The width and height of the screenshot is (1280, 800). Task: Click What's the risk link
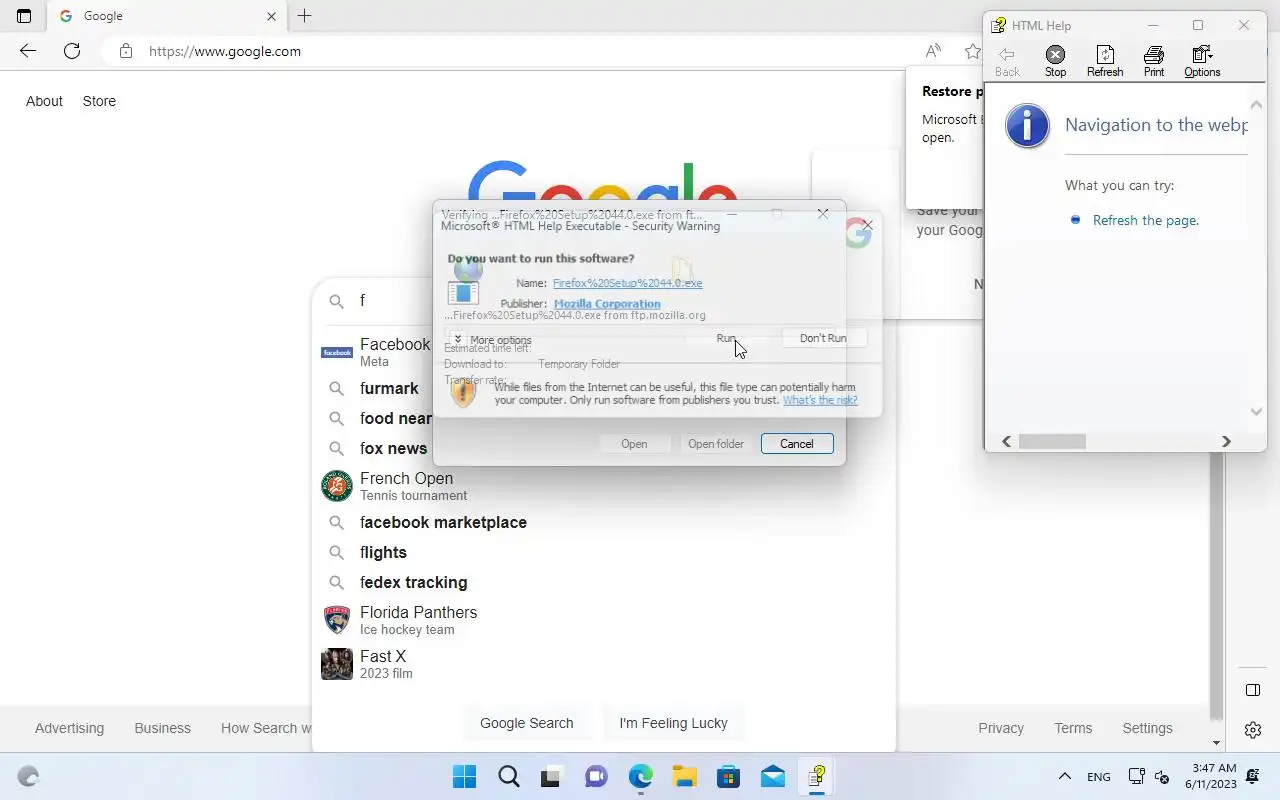click(820, 400)
